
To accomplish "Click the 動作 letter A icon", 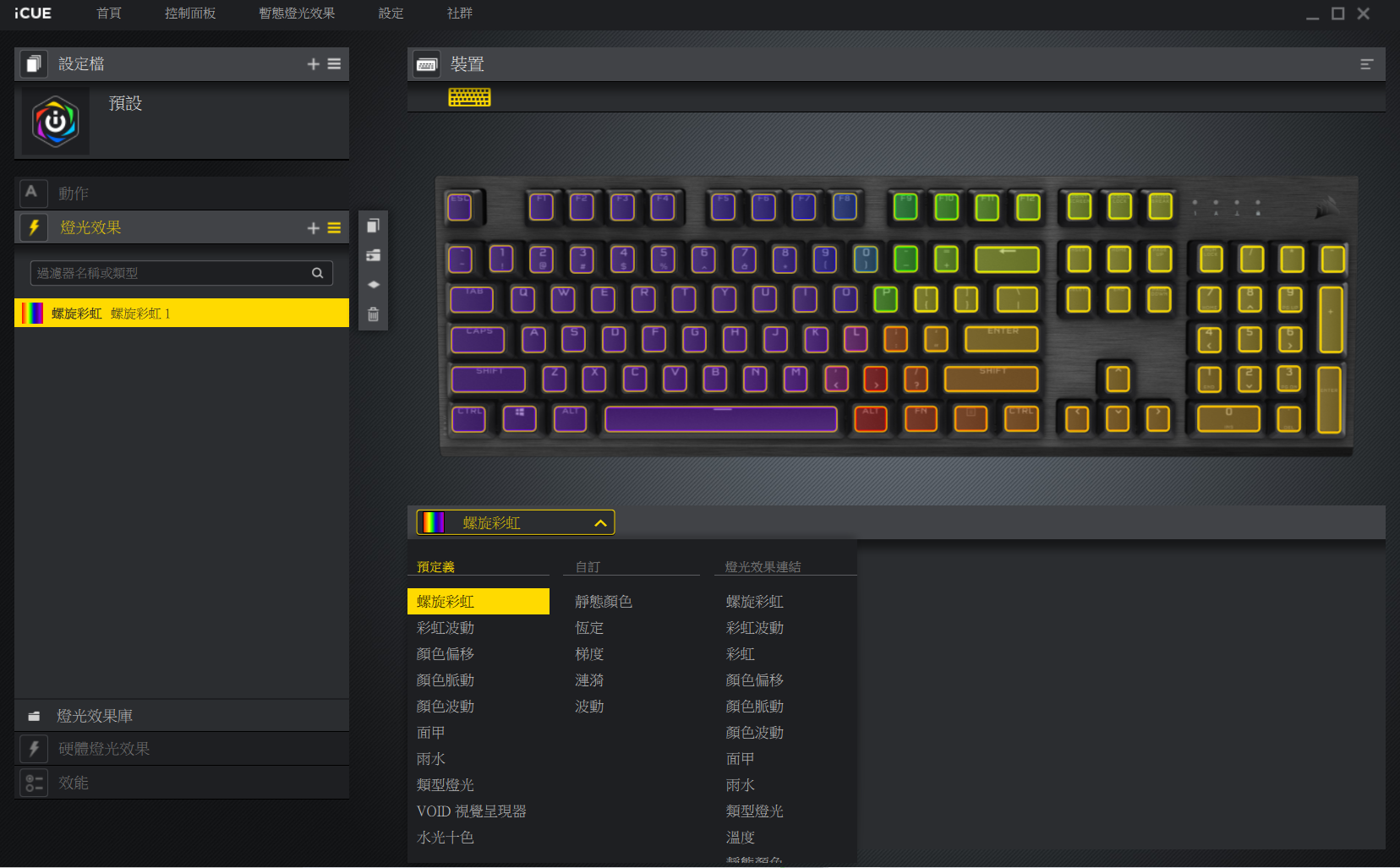I will [x=32, y=193].
